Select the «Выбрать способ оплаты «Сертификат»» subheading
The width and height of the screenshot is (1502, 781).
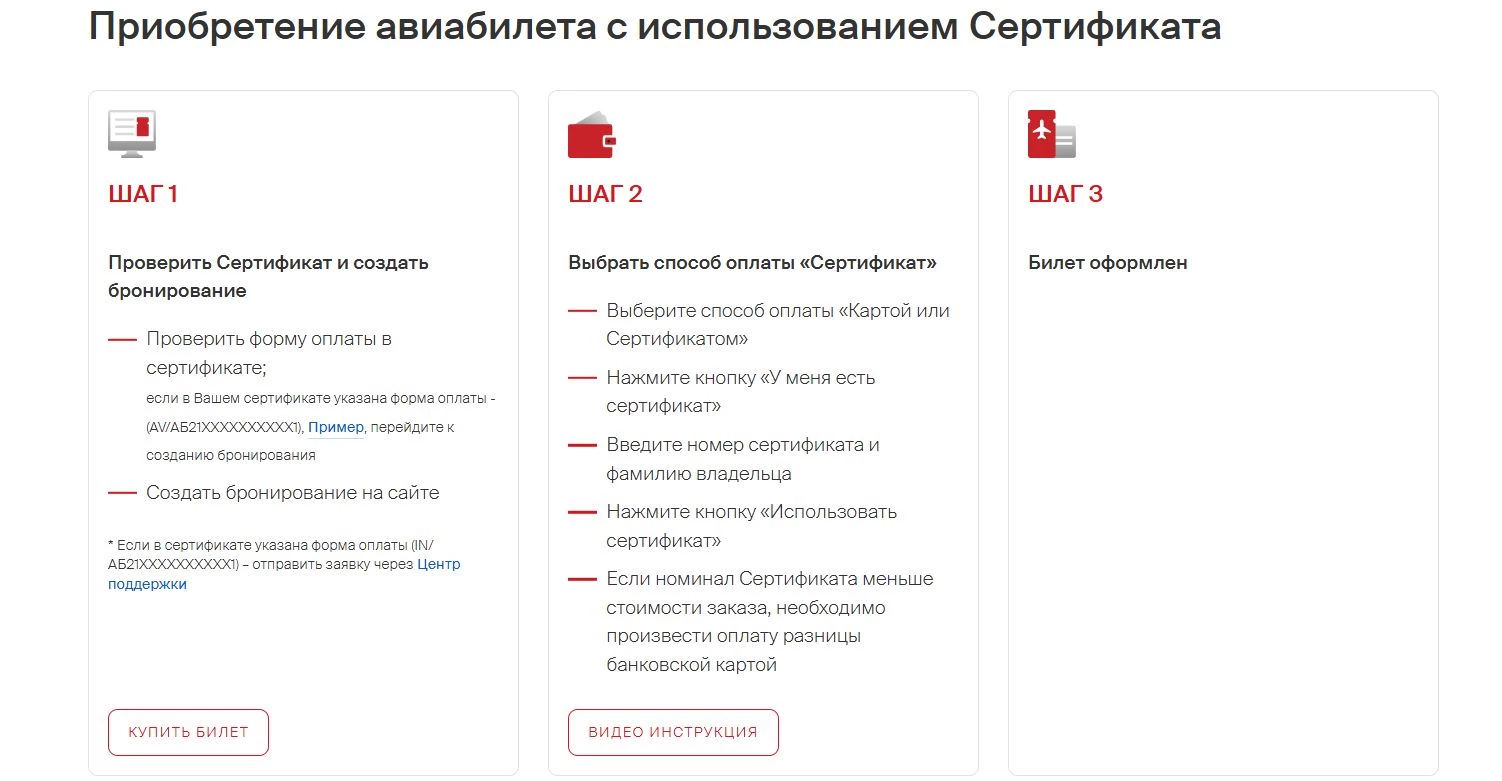[x=752, y=263]
